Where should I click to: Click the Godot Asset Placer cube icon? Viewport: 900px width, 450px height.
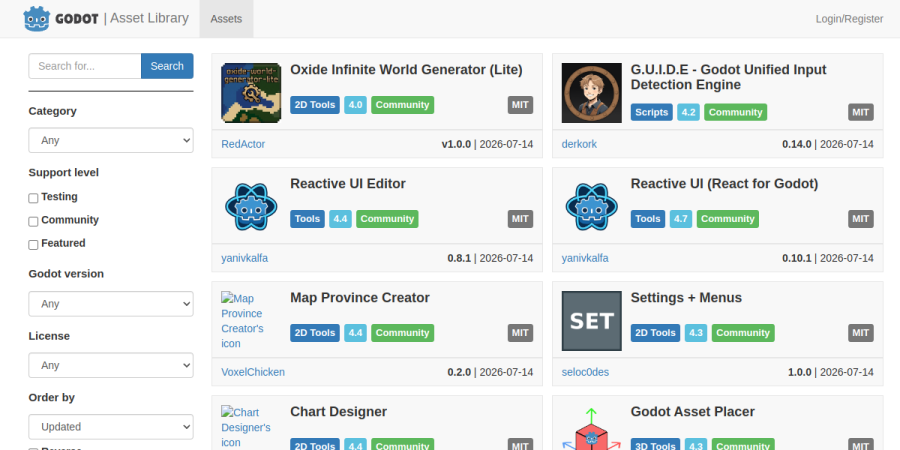pyautogui.click(x=591, y=428)
